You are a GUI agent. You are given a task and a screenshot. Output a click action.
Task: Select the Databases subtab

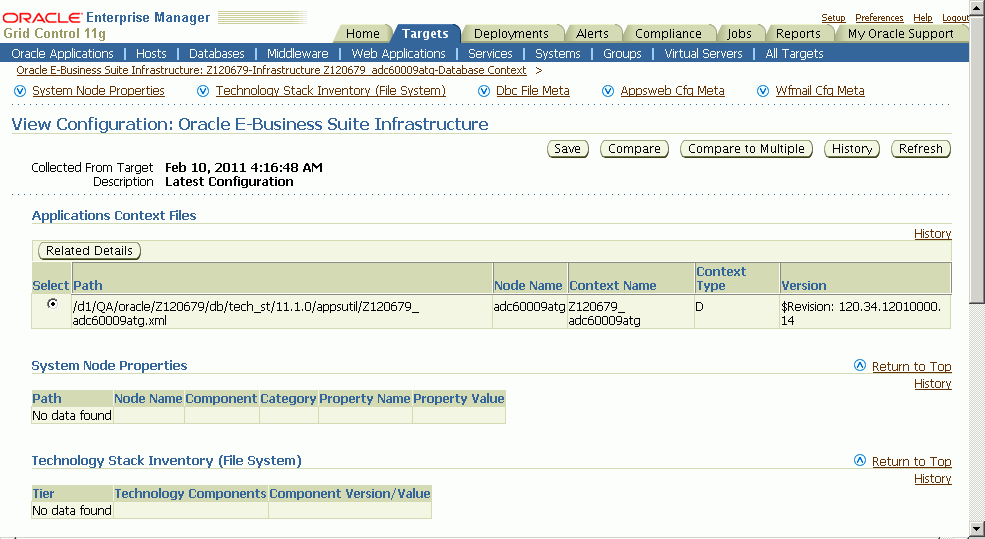pos(217,53)
